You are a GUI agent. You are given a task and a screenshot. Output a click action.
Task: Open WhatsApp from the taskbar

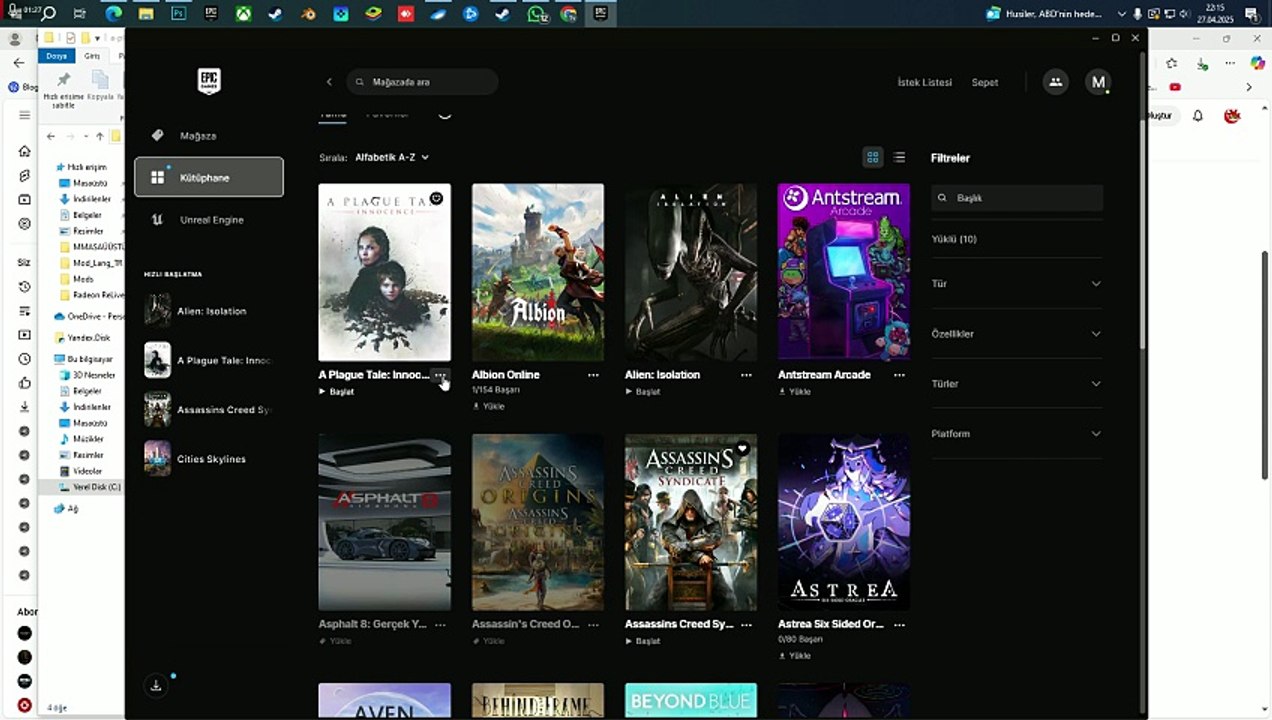pos(536,14)
